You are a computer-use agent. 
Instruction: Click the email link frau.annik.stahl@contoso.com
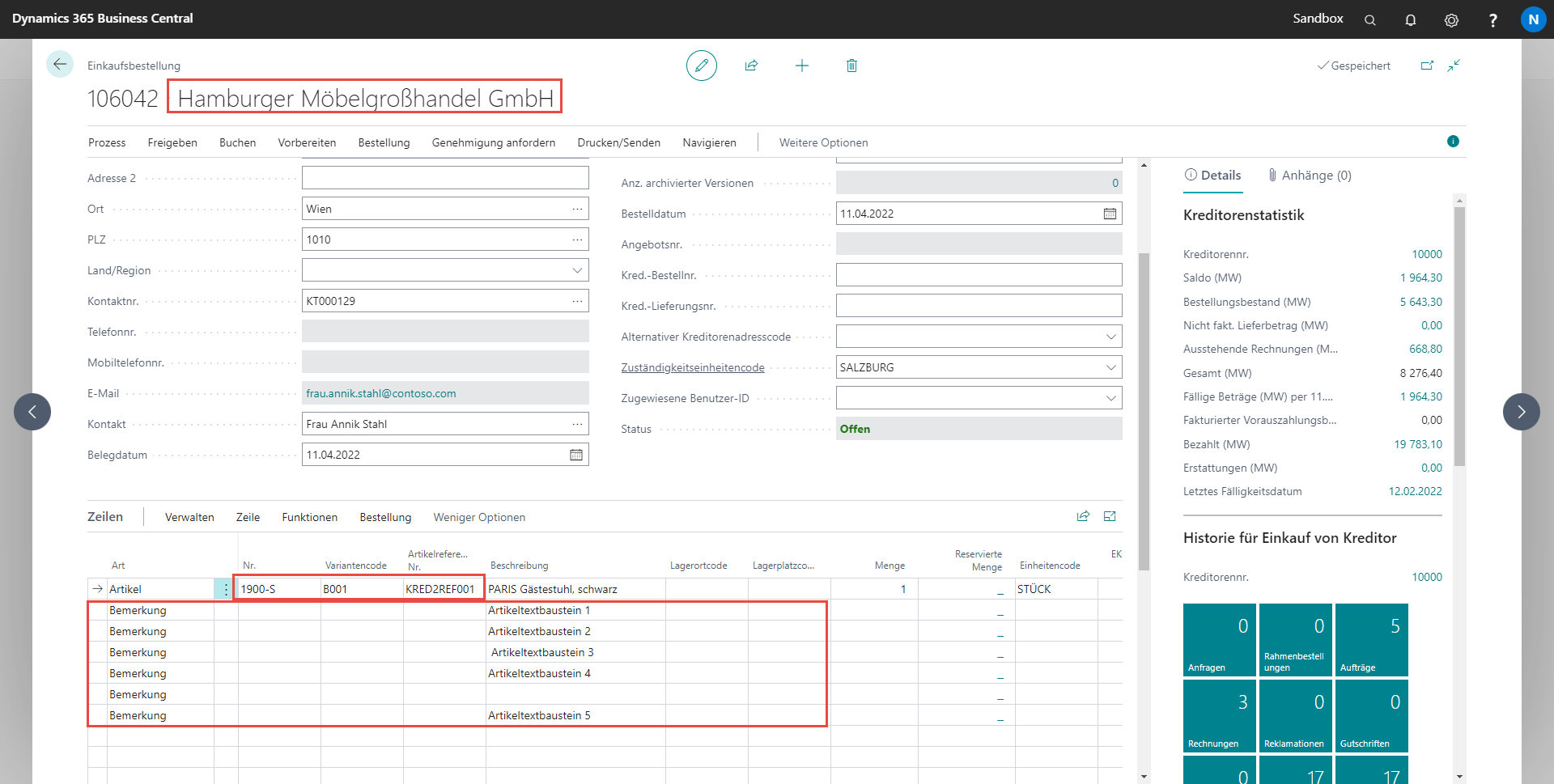380,393
